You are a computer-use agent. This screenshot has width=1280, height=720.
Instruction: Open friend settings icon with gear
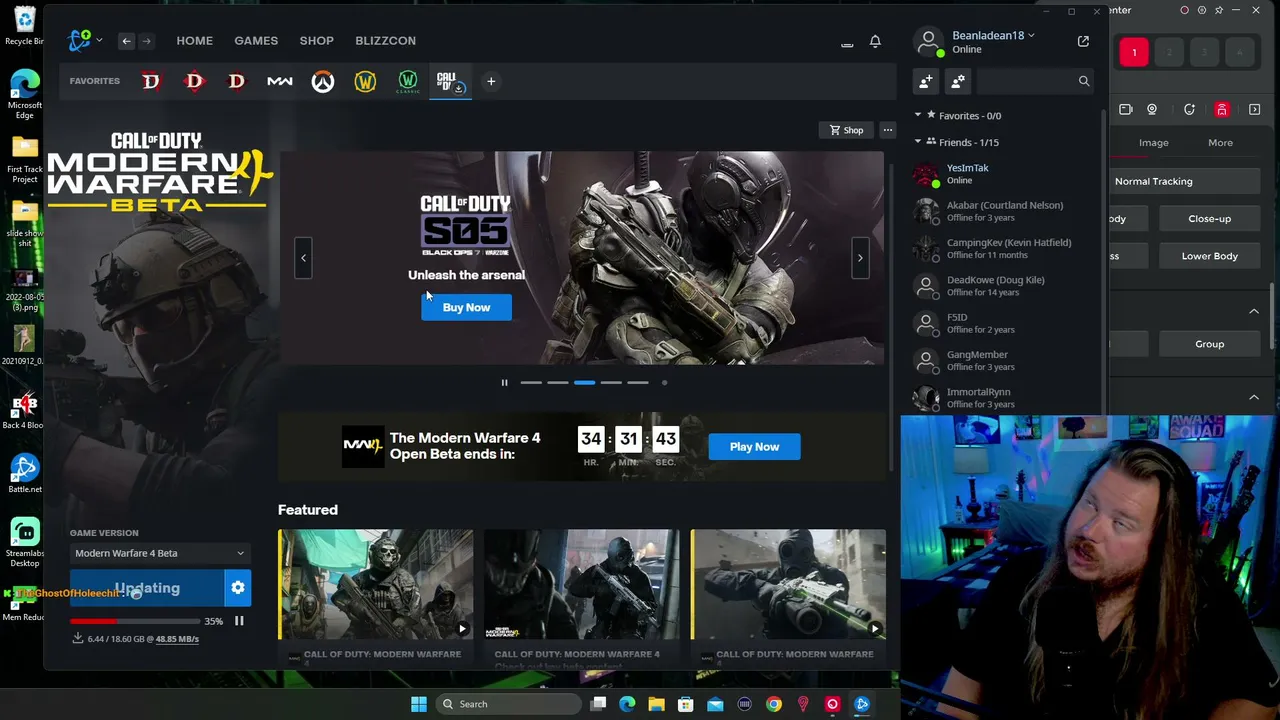(x=958, y=81)
